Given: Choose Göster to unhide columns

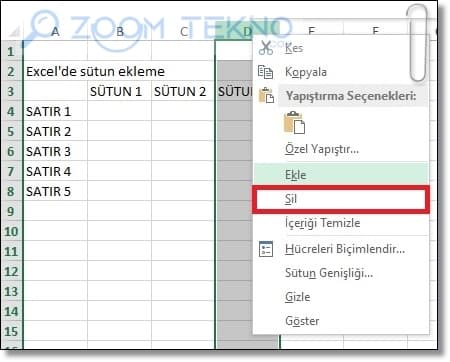Looking at the screenshot, I should coord(341,321).
